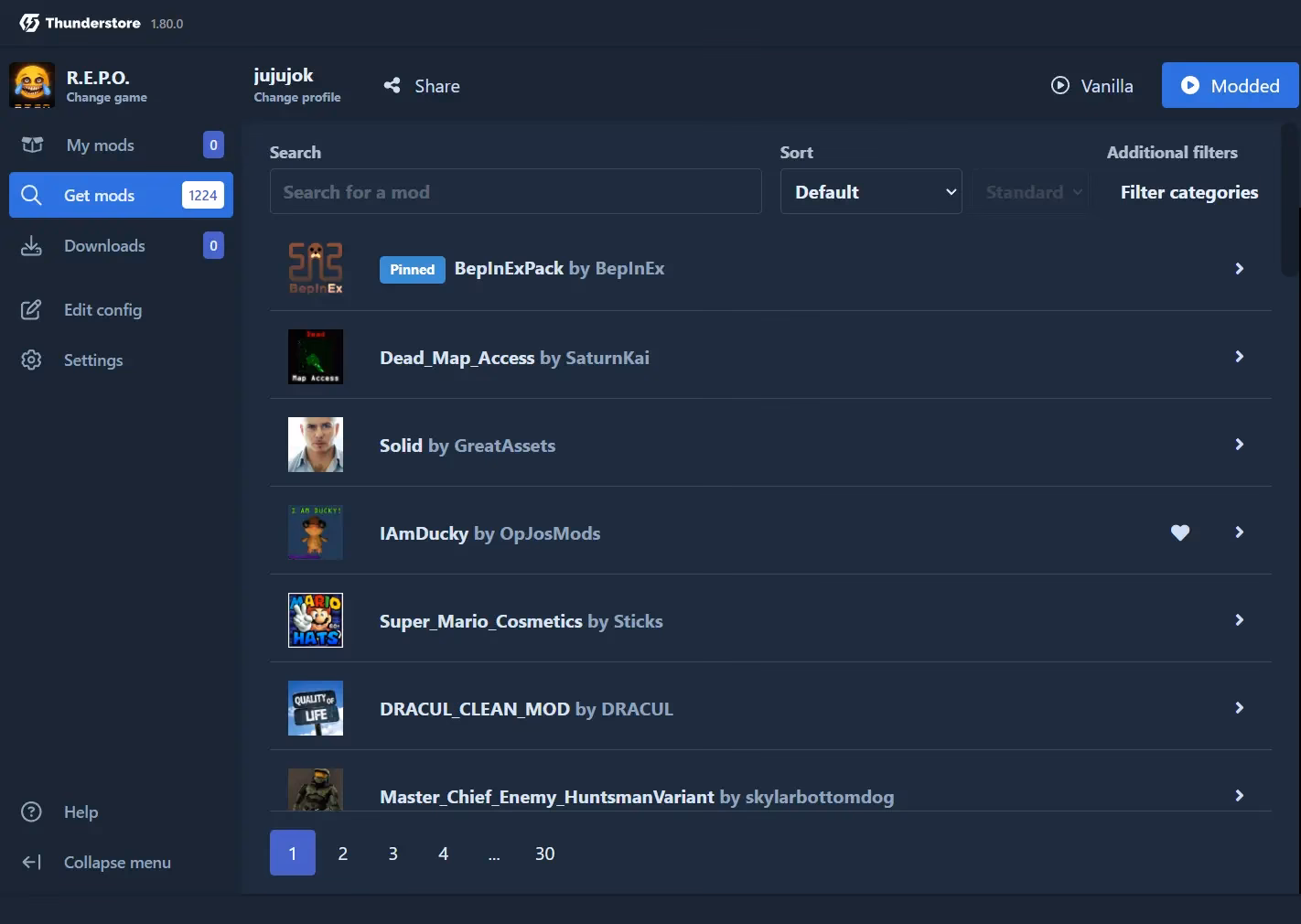The height and width of the screenshot is (924, 1301).
Task: Open the My mods menu item
Action: click(121, 145)
